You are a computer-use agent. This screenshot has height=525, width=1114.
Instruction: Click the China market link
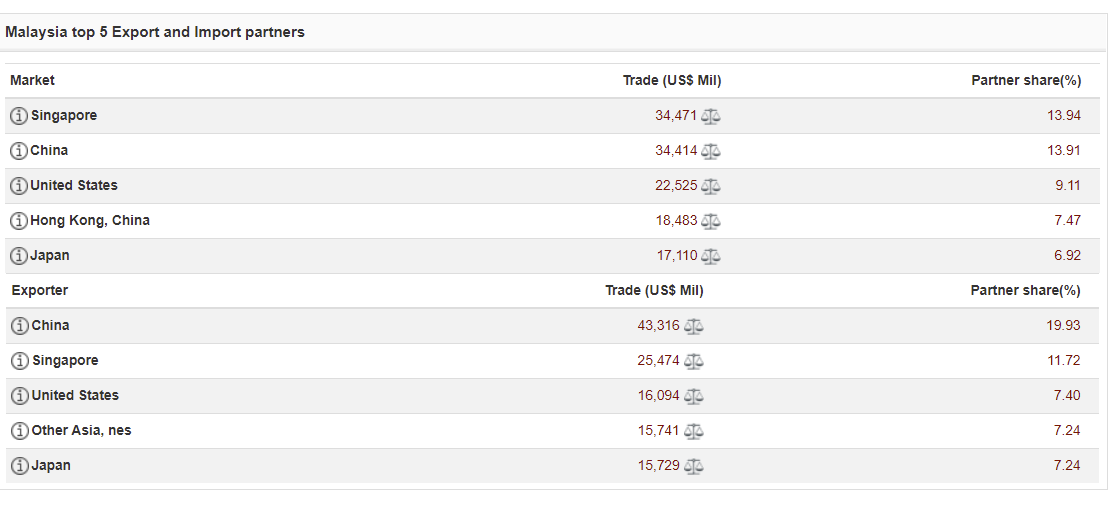[49, 150]
